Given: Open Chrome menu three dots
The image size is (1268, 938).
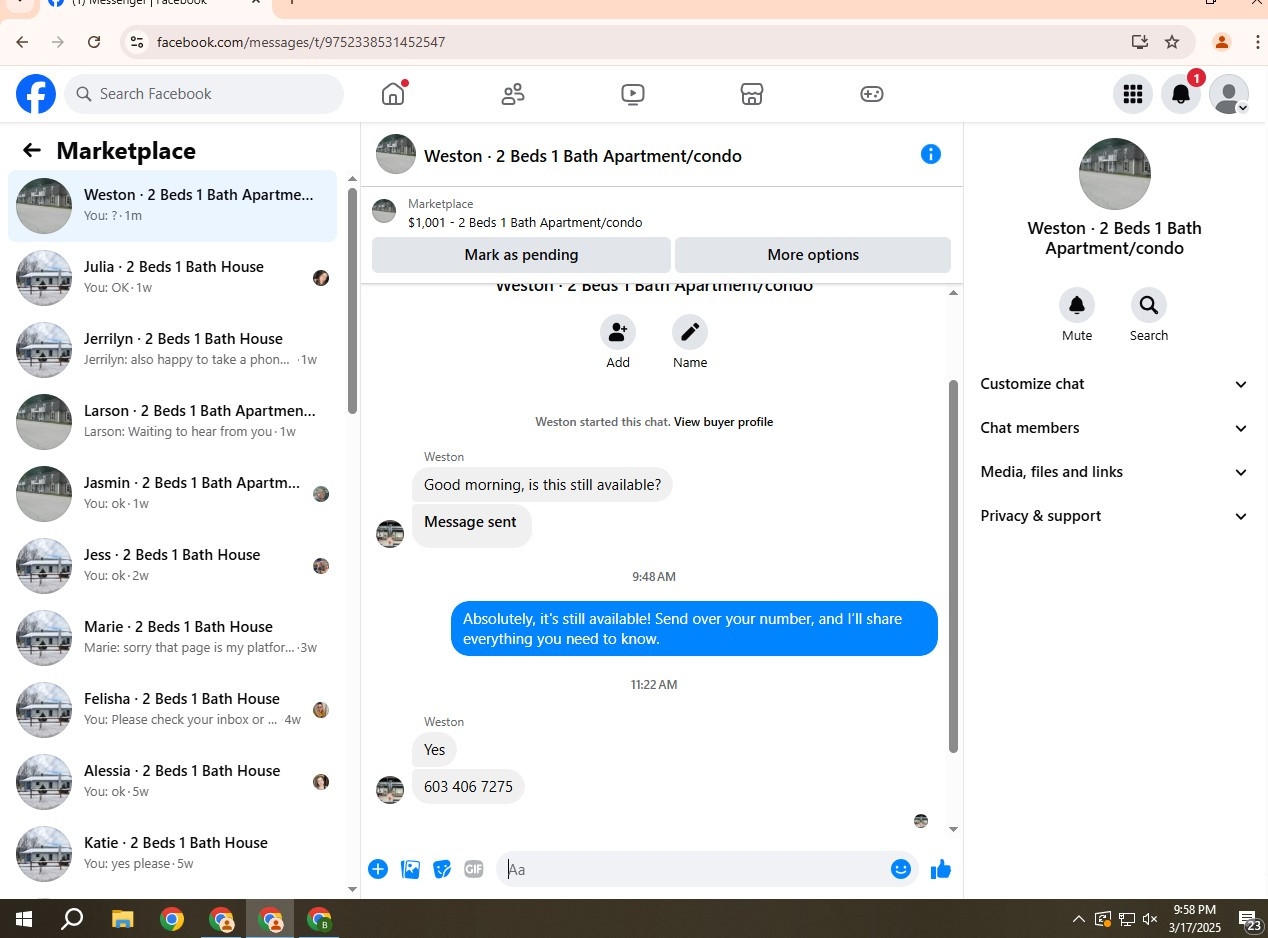Looking at the screenshot, I should pyautogui.click(x=1257, y=42).
